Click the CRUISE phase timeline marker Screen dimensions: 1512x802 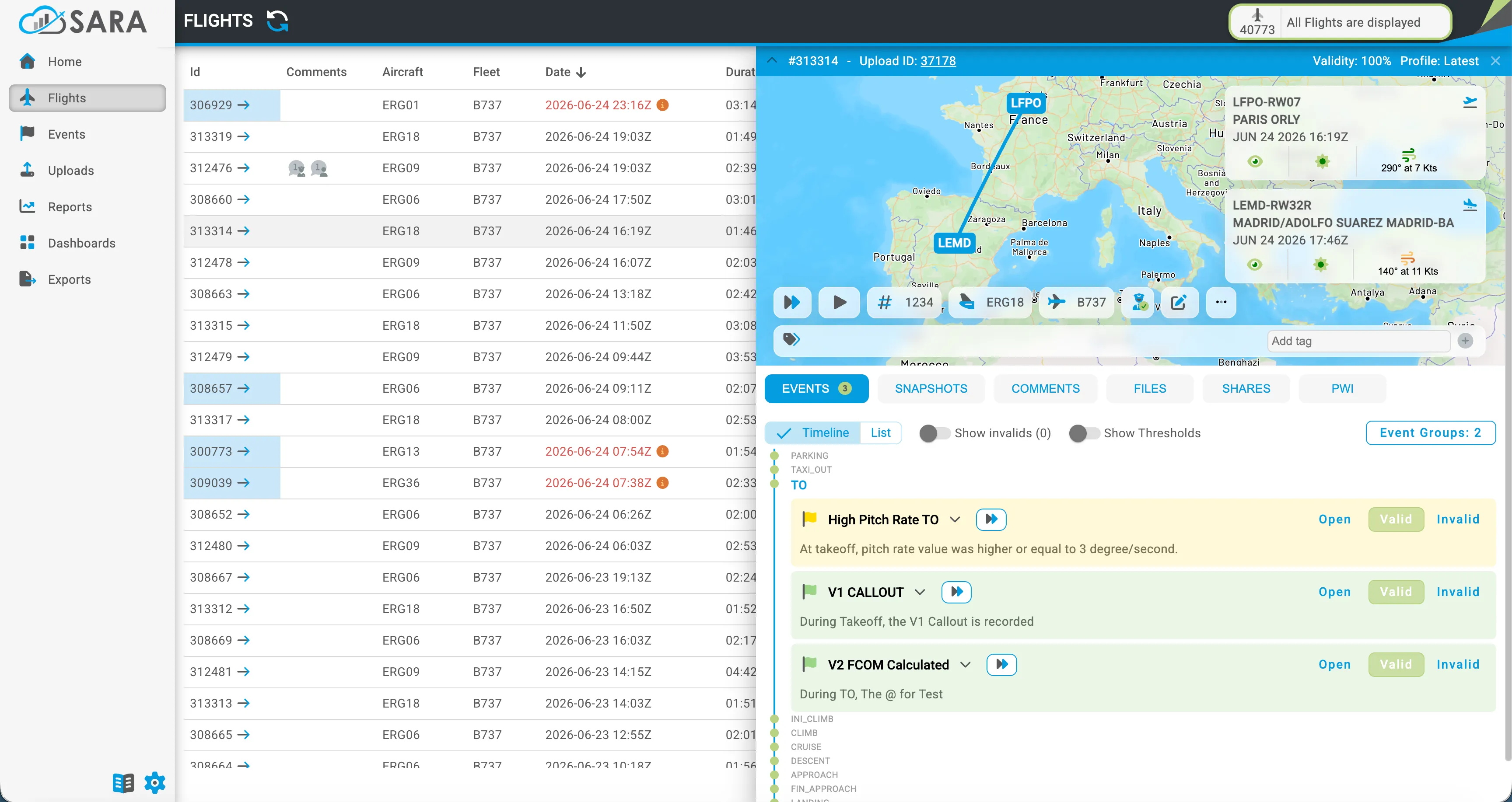pyautogui.click(x=775, y=747)
